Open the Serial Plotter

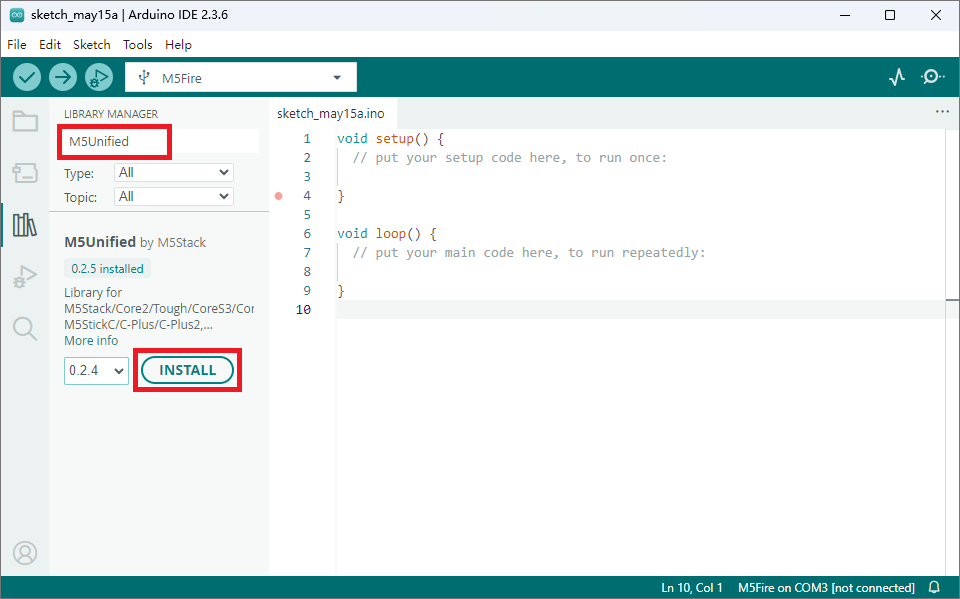(x=897, y=77)
